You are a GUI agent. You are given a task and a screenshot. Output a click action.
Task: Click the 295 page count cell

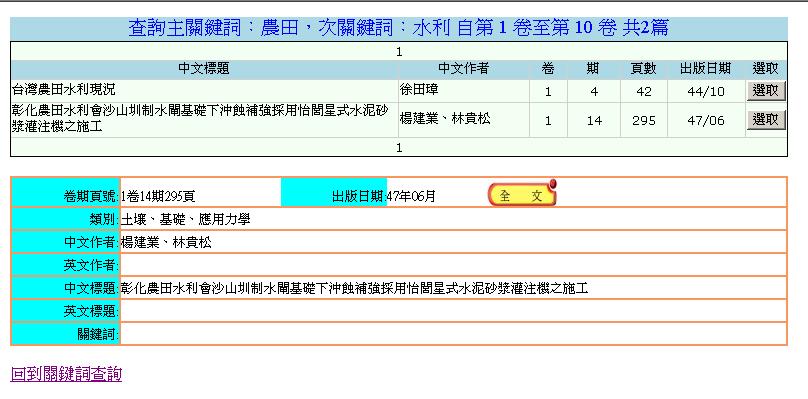tap(643, 120)
